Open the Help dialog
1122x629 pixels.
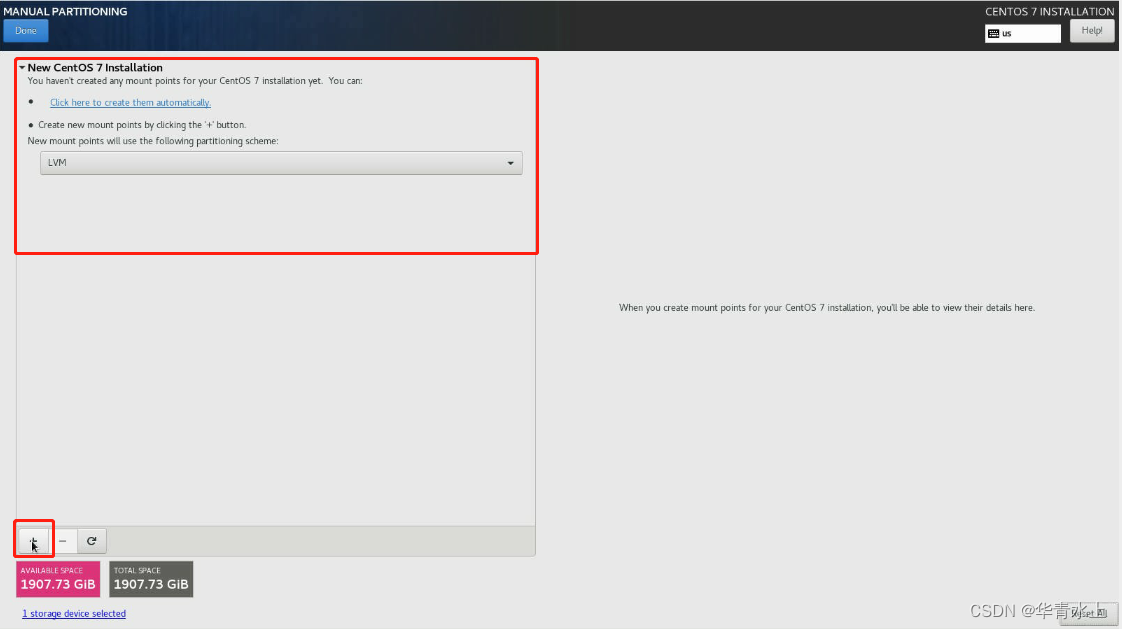(1091, 31)
